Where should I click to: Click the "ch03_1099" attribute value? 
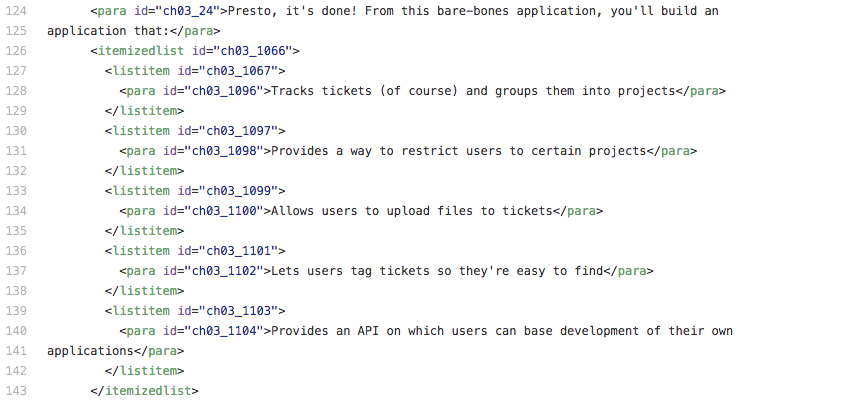pyautogui.click(x=243, y=191)
